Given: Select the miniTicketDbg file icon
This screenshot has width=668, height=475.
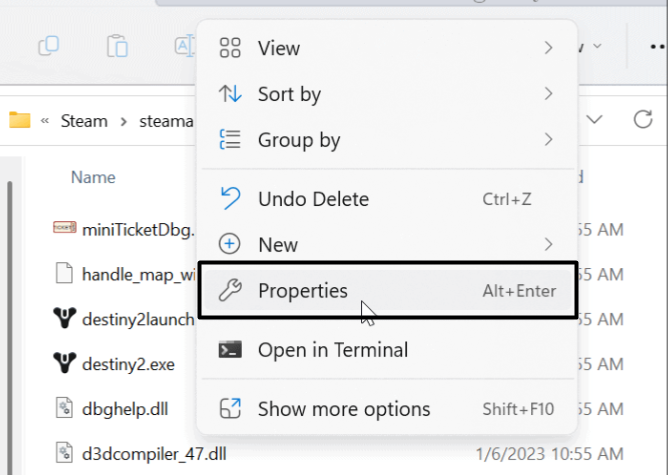Looking at the screenshot, I should 63,229.
